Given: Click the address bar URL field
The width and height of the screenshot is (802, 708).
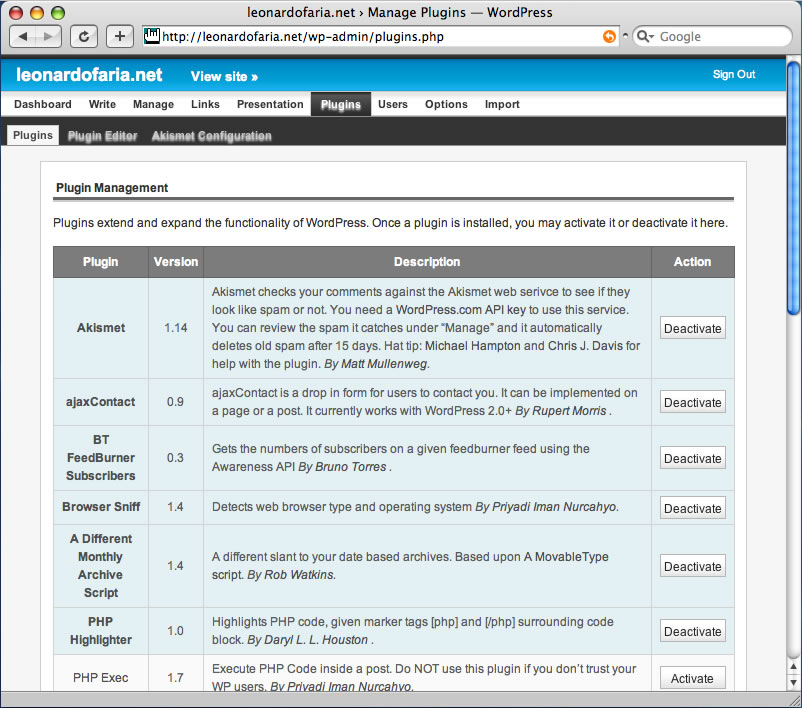Looking at the screenshot, I should point(381,36).
